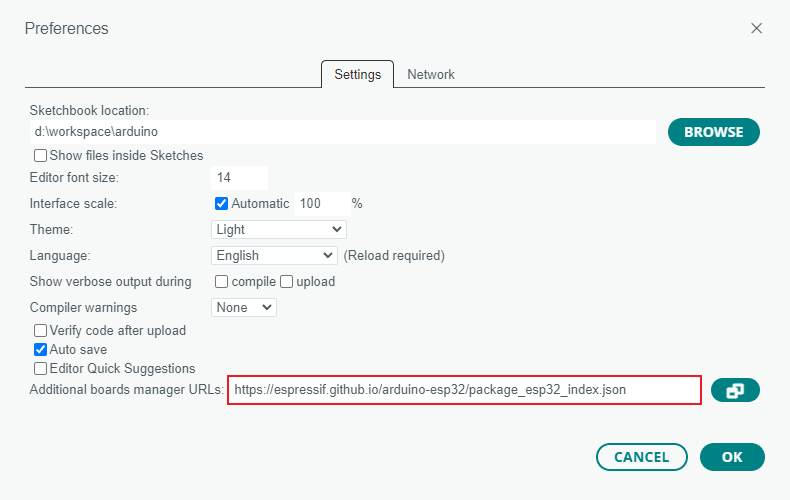Expand the Language dropdown set to English
Viewport: 790px width, 500px height.
click(274, 256)
